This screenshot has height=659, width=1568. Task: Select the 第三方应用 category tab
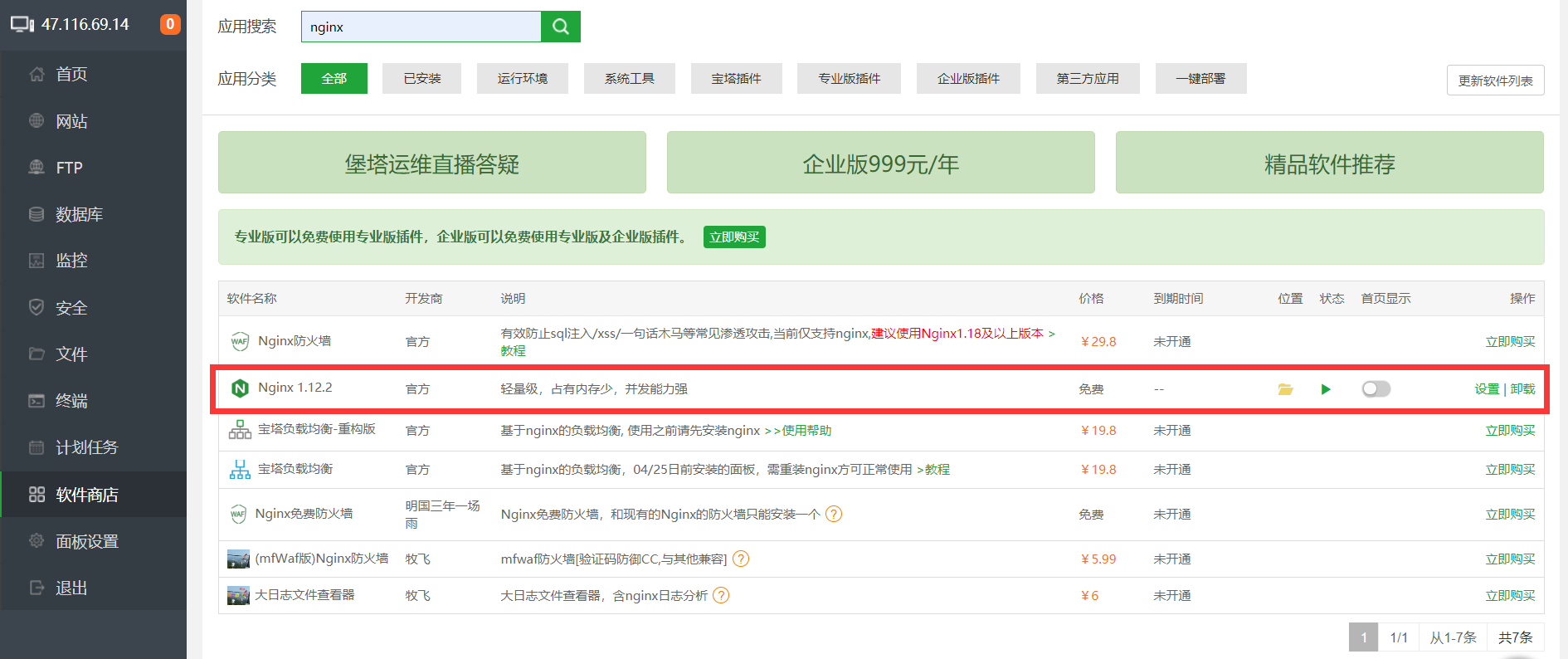tap(1088, 78)
